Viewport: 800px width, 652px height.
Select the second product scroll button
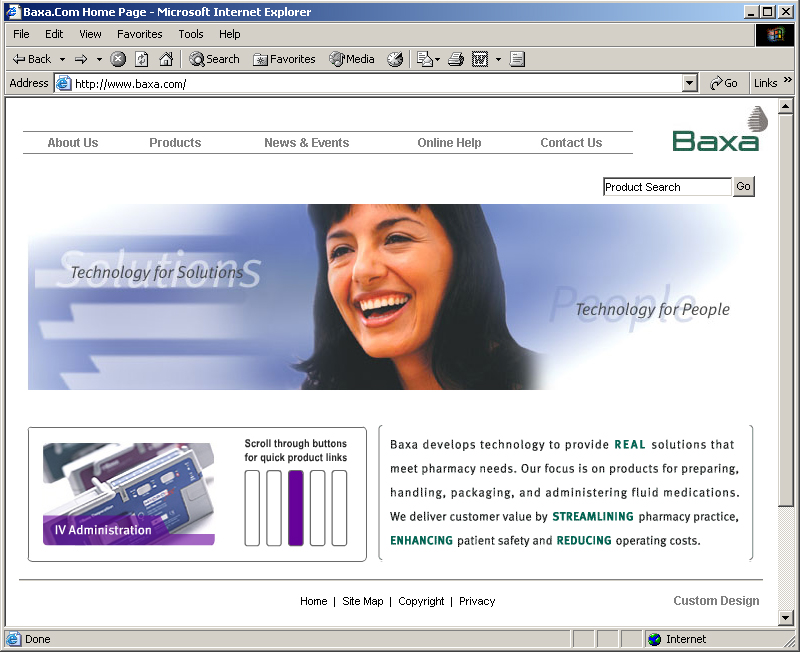pos(274,508)
